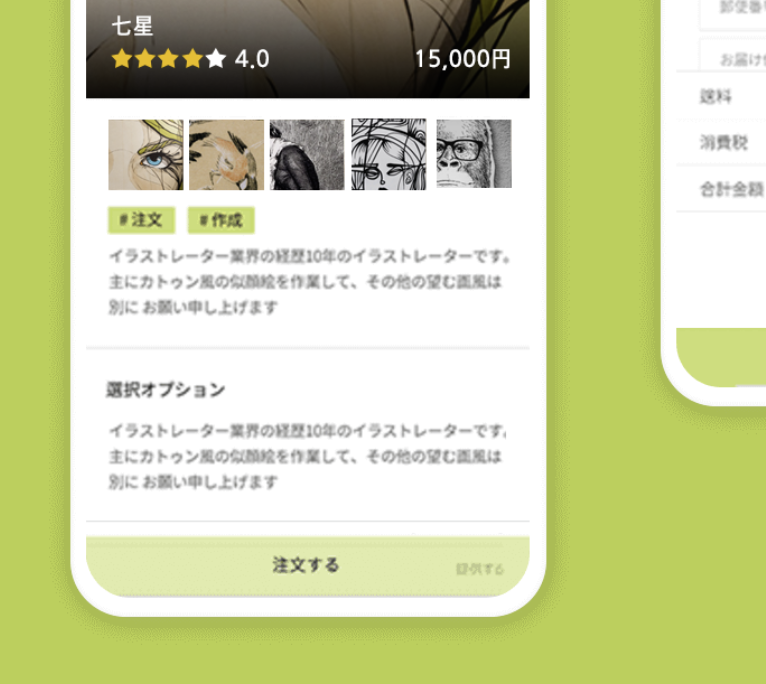Click the faint text right of 注文する
The height and width of the screenshot is (684, 766).
coord(480,569)
